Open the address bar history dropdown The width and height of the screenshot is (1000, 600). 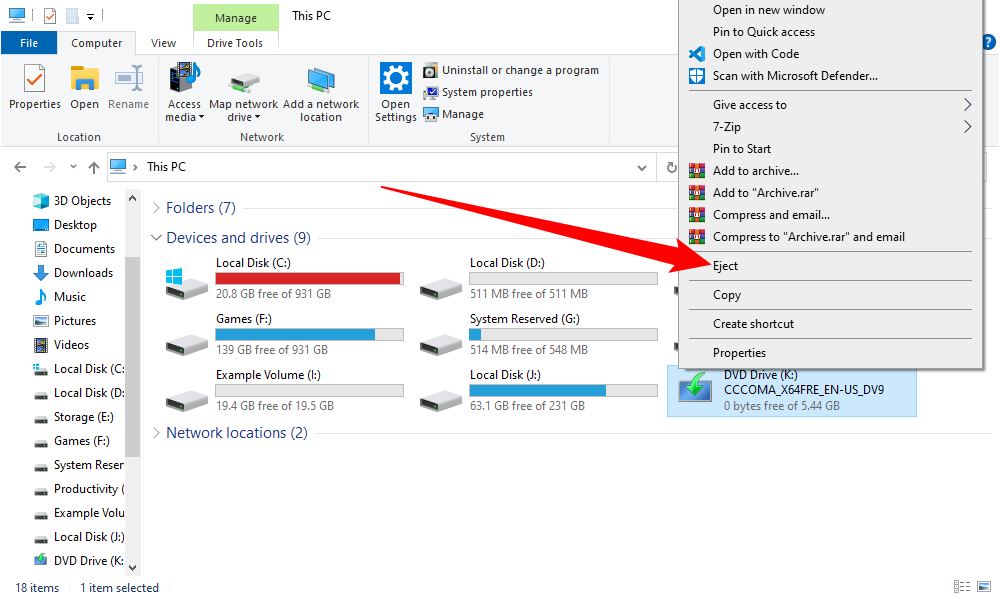click(642, 168)
